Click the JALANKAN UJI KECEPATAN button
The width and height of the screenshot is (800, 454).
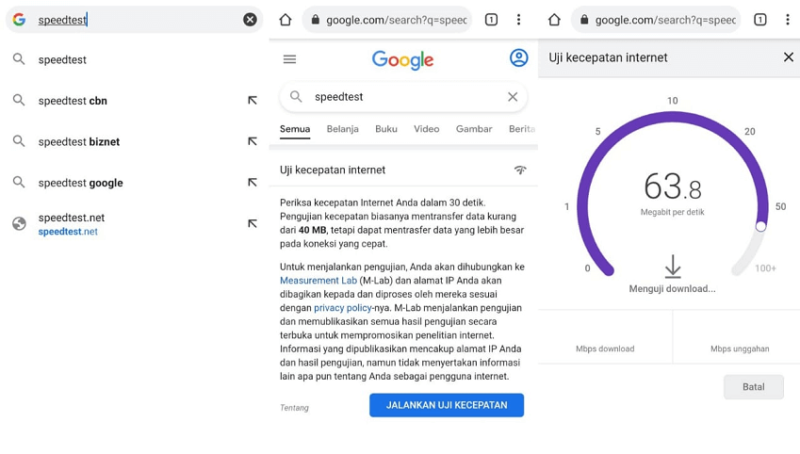[446, 405]
